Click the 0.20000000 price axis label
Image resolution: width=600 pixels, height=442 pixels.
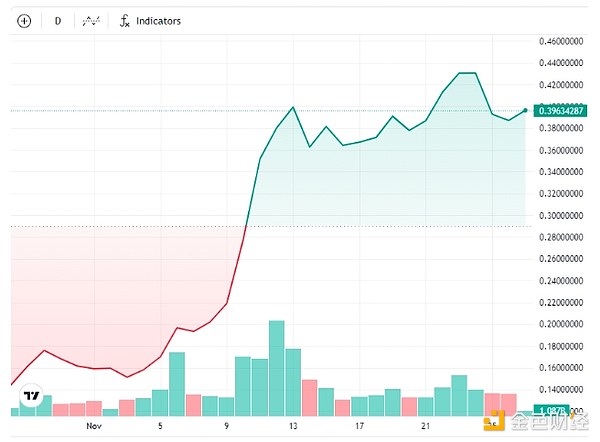(x=561, y=325)
